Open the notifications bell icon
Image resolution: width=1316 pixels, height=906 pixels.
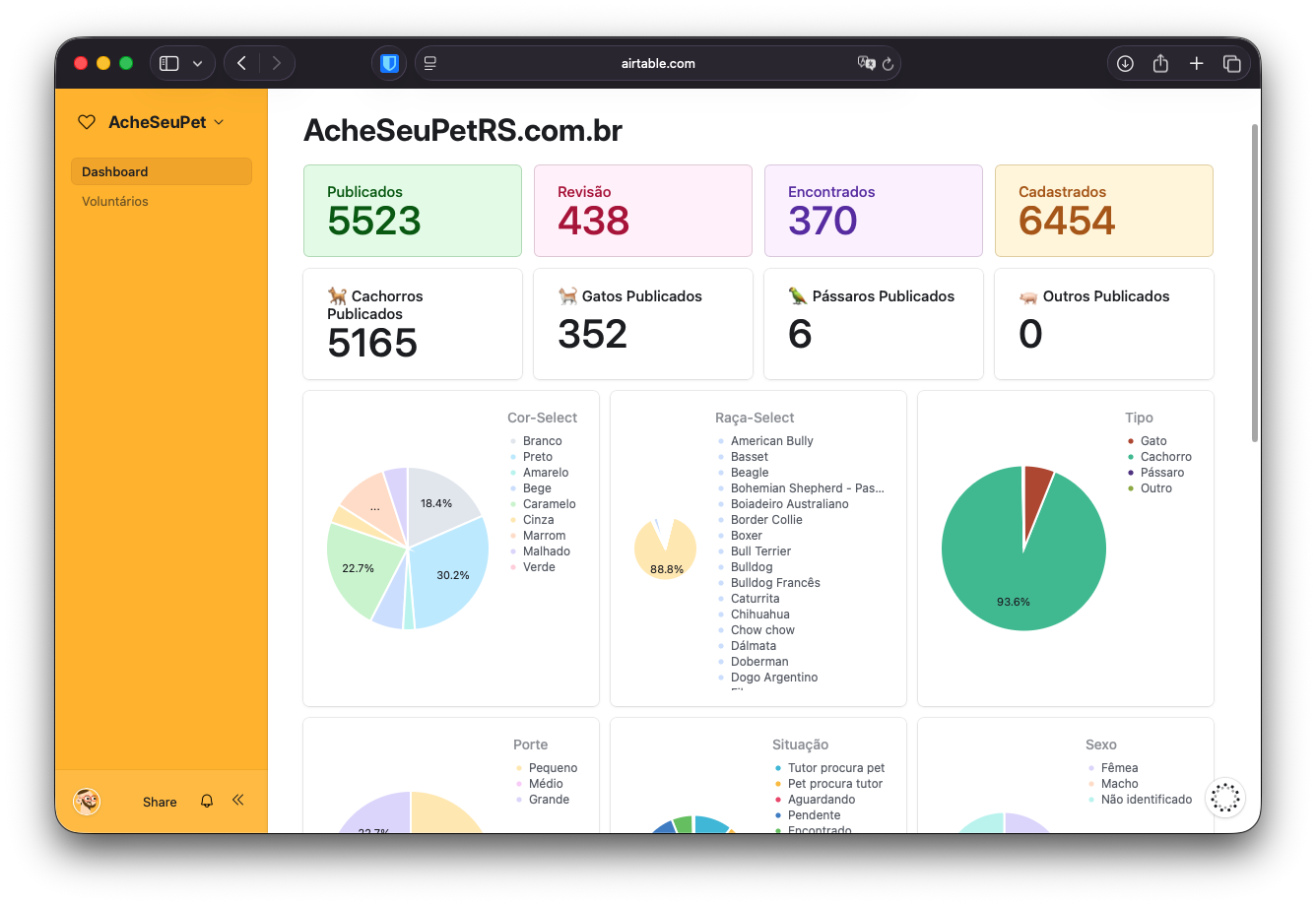click(x=207, y=801)
